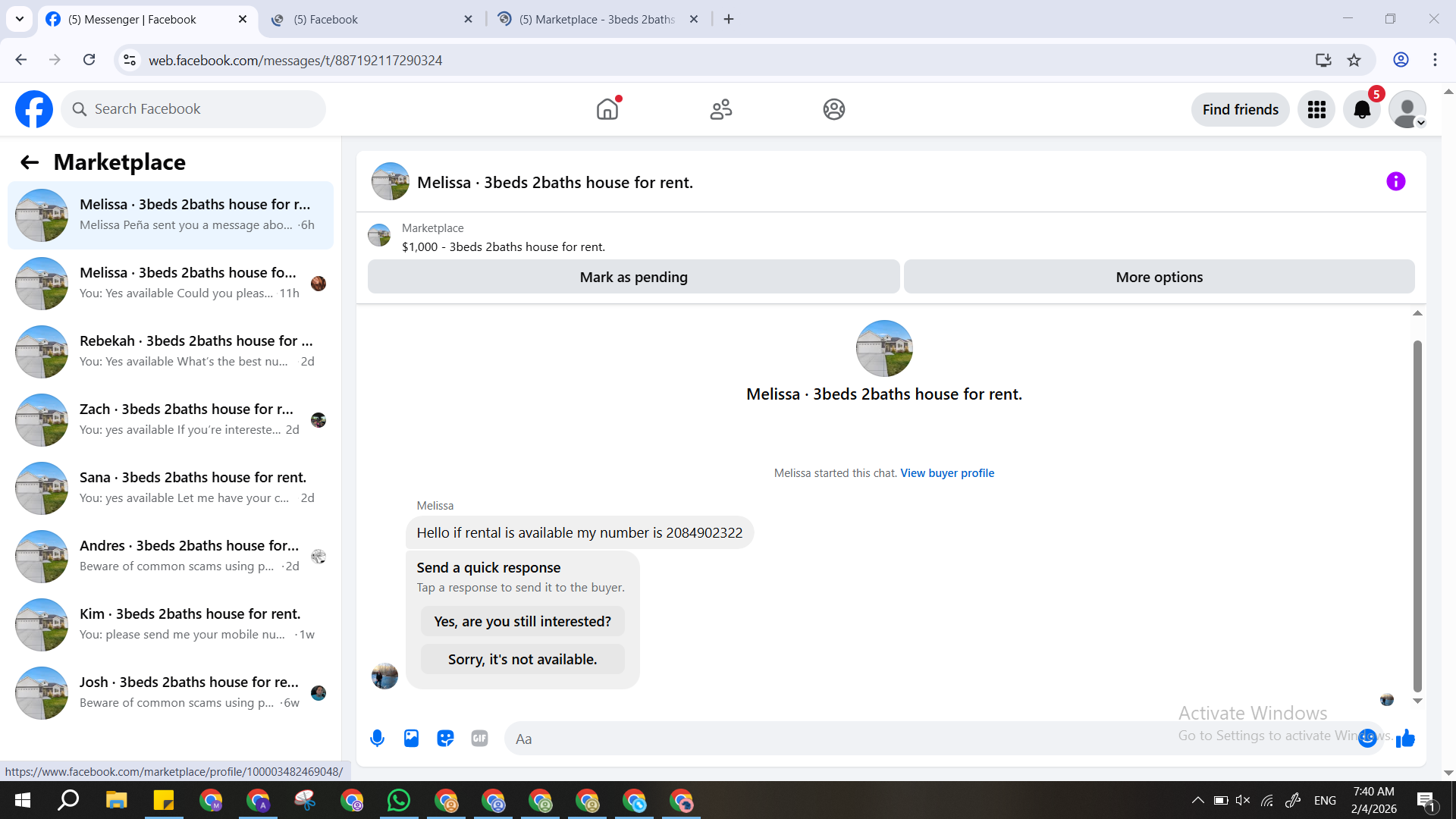Click Mark as pending button
The image size is (1456, 819).
coord(633,278)
